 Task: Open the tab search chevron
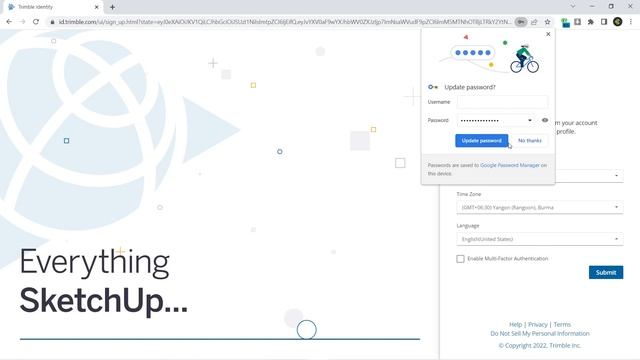(x=573, y=7)
